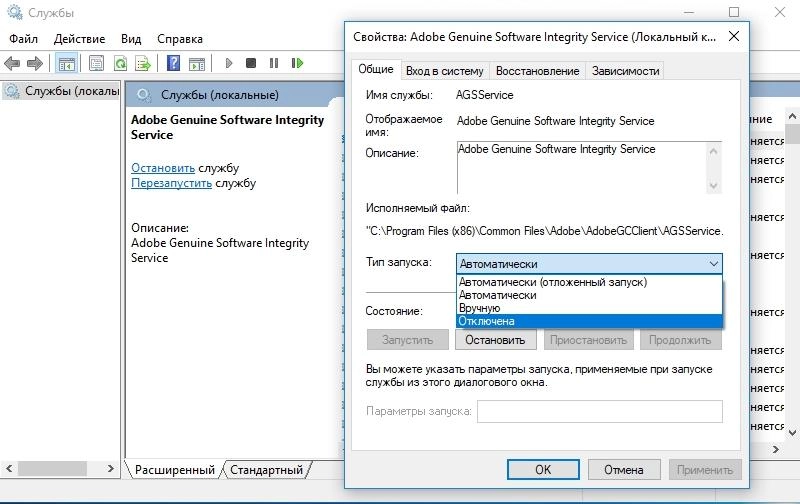This screenshot has height=504, width=800.
Task: Click the left pane scroll-left arrow
Action: (9, 468)
